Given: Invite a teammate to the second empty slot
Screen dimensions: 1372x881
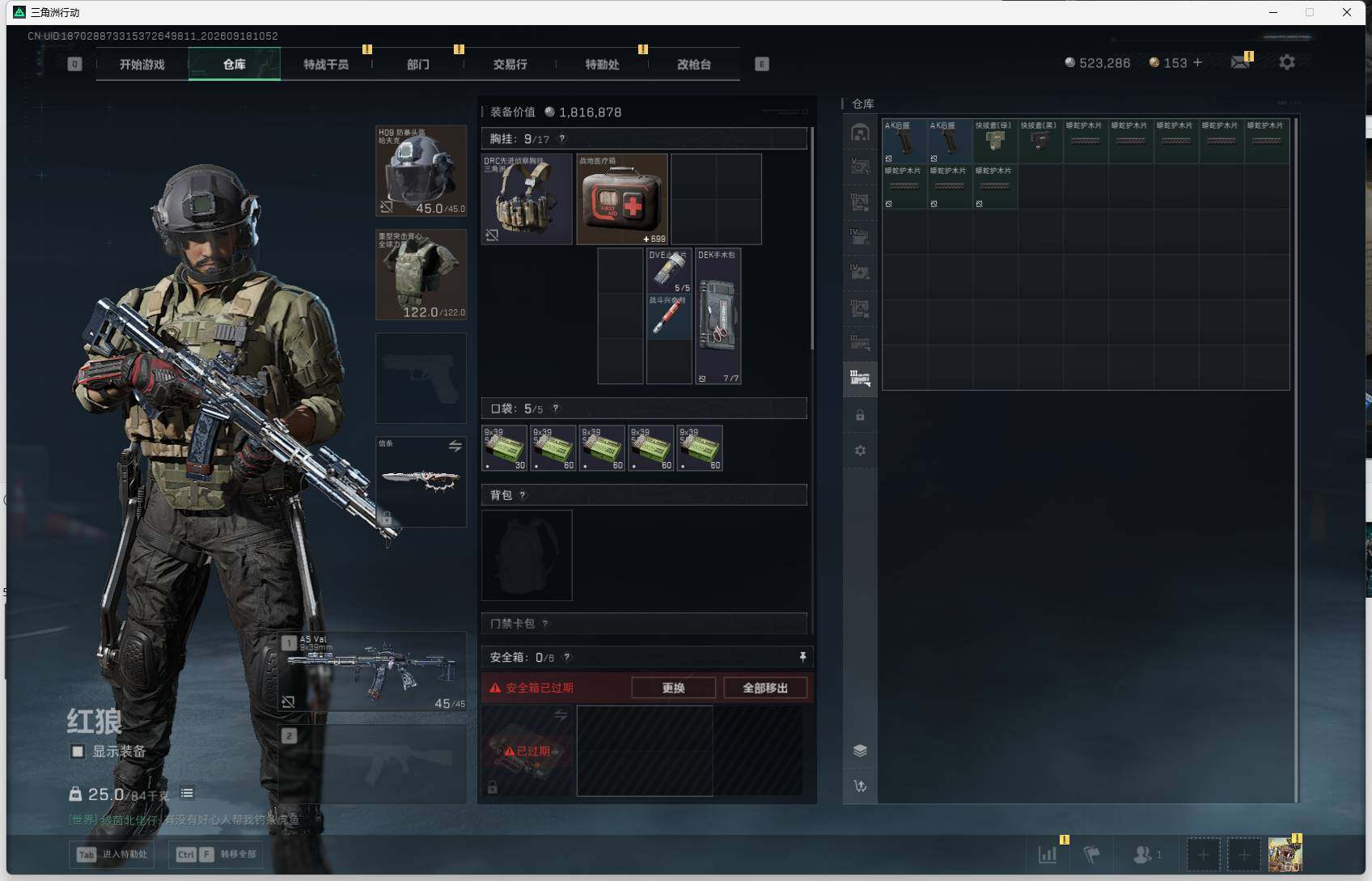Looking at the screenshot, I should click(x=1244, y=854).
